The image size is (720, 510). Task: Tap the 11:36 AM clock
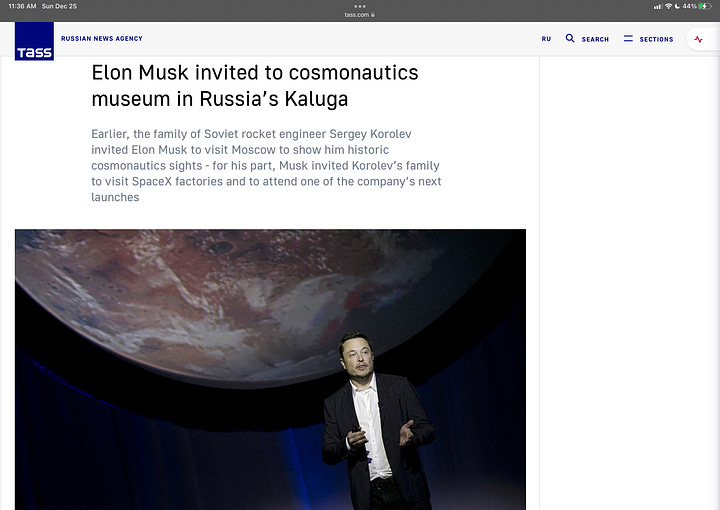22,6
